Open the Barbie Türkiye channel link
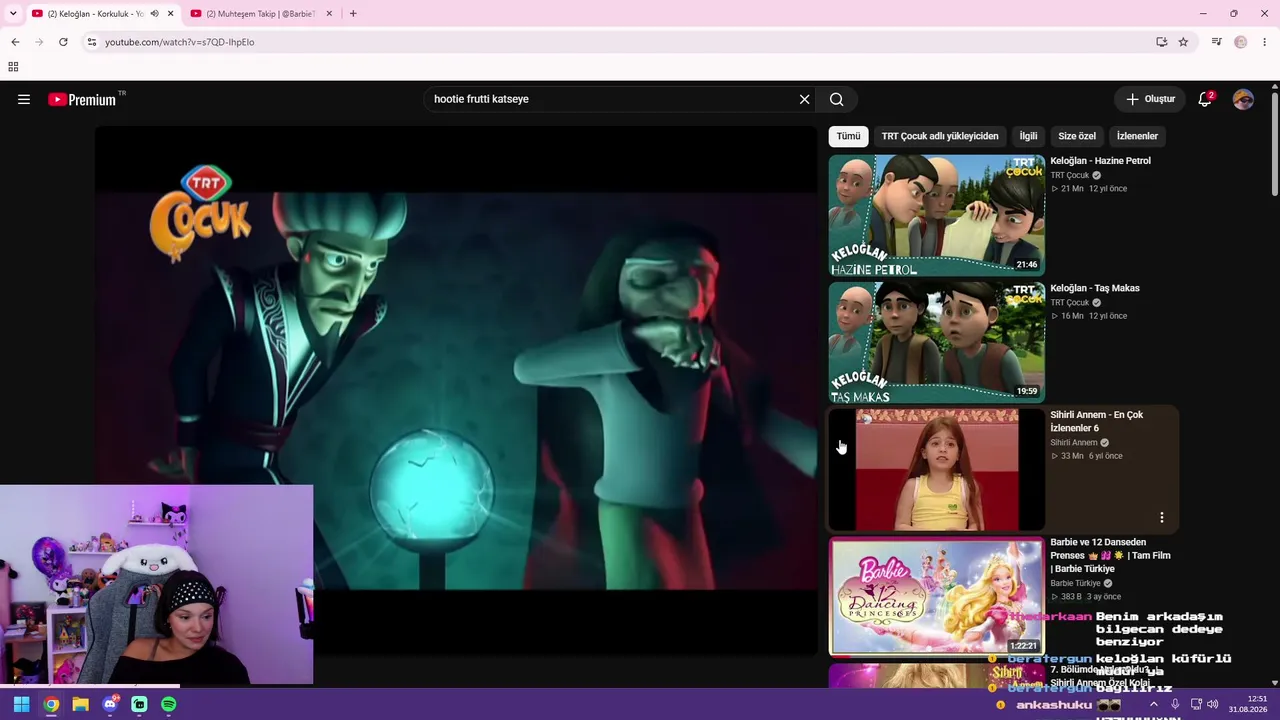 (x=1075, y=583)
